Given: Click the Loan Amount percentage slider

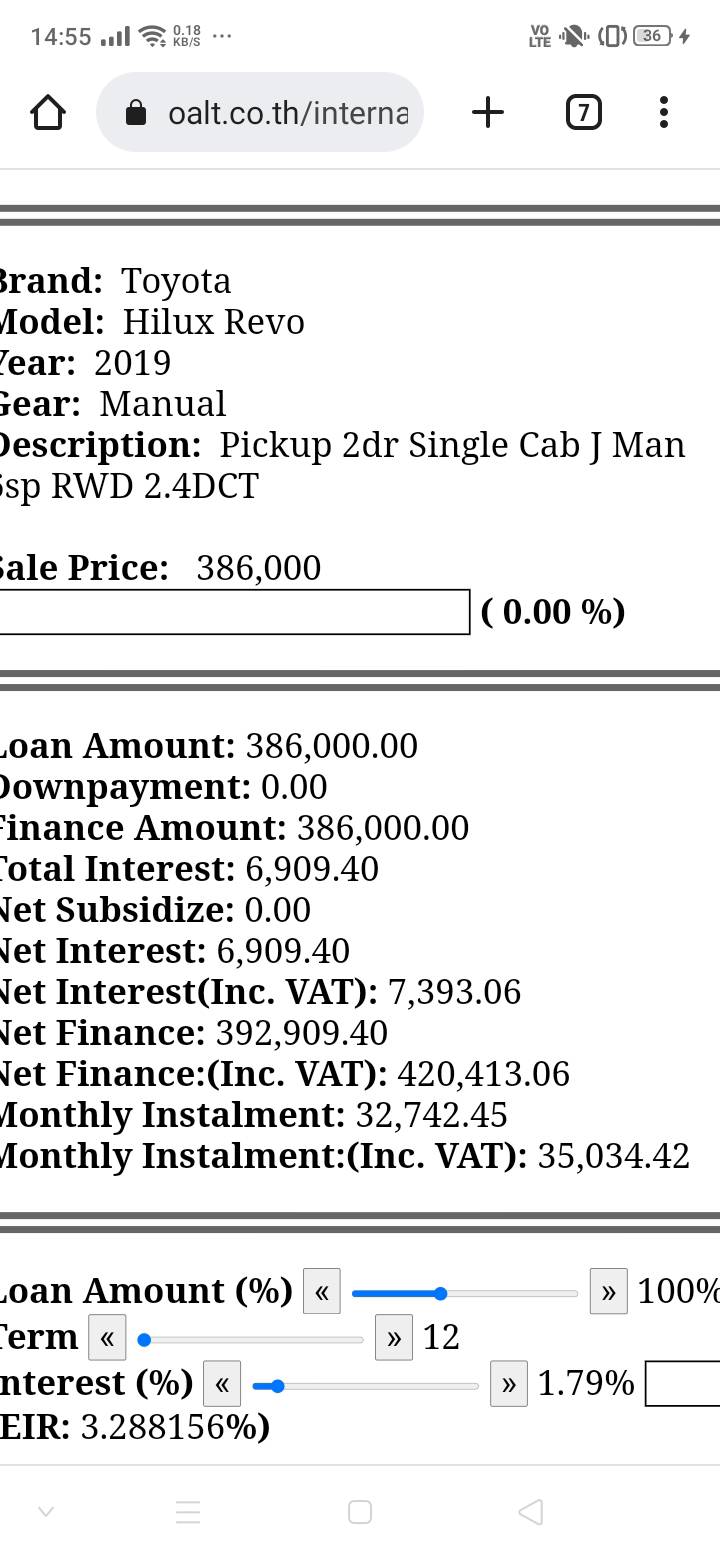Looking at the screenshot, I should coord(465,1294).
